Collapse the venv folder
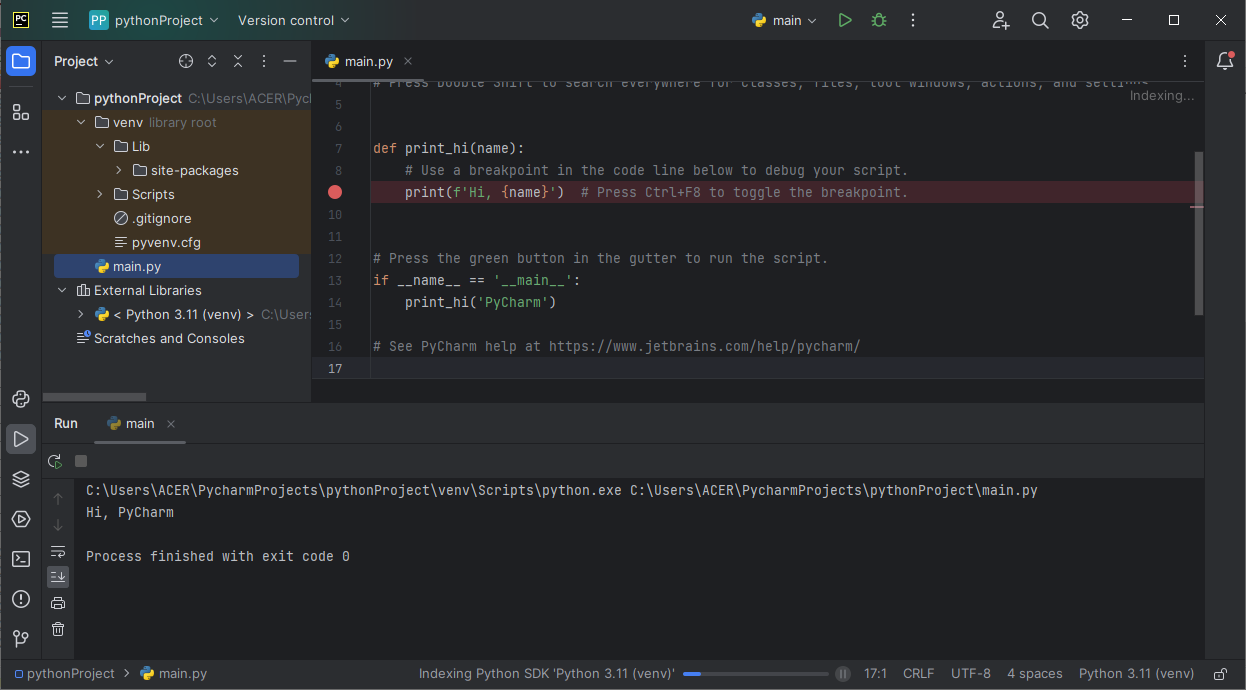 pos(81,122)
